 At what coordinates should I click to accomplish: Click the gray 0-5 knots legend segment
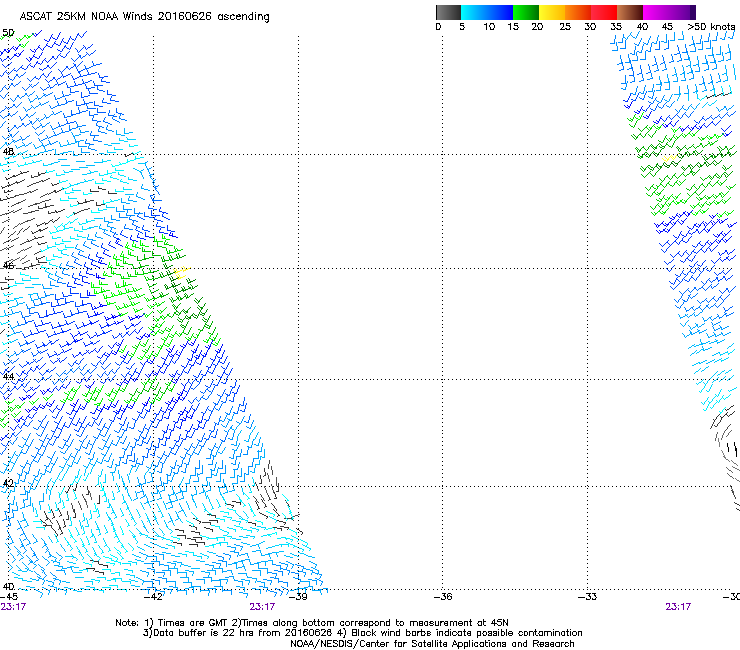click(448, 12)
